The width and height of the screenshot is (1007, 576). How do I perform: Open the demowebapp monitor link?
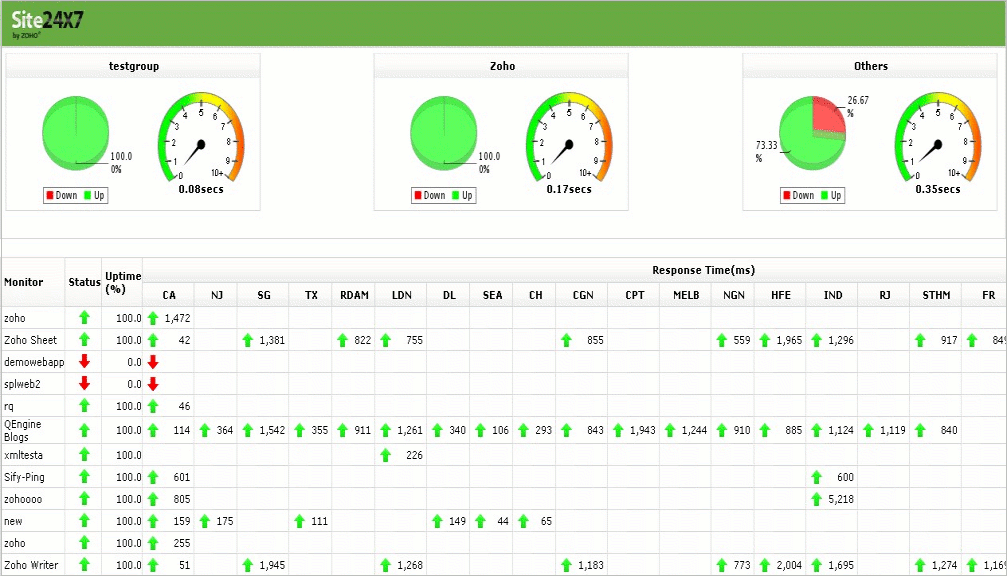pyautogui.click(x=34, y=362)
